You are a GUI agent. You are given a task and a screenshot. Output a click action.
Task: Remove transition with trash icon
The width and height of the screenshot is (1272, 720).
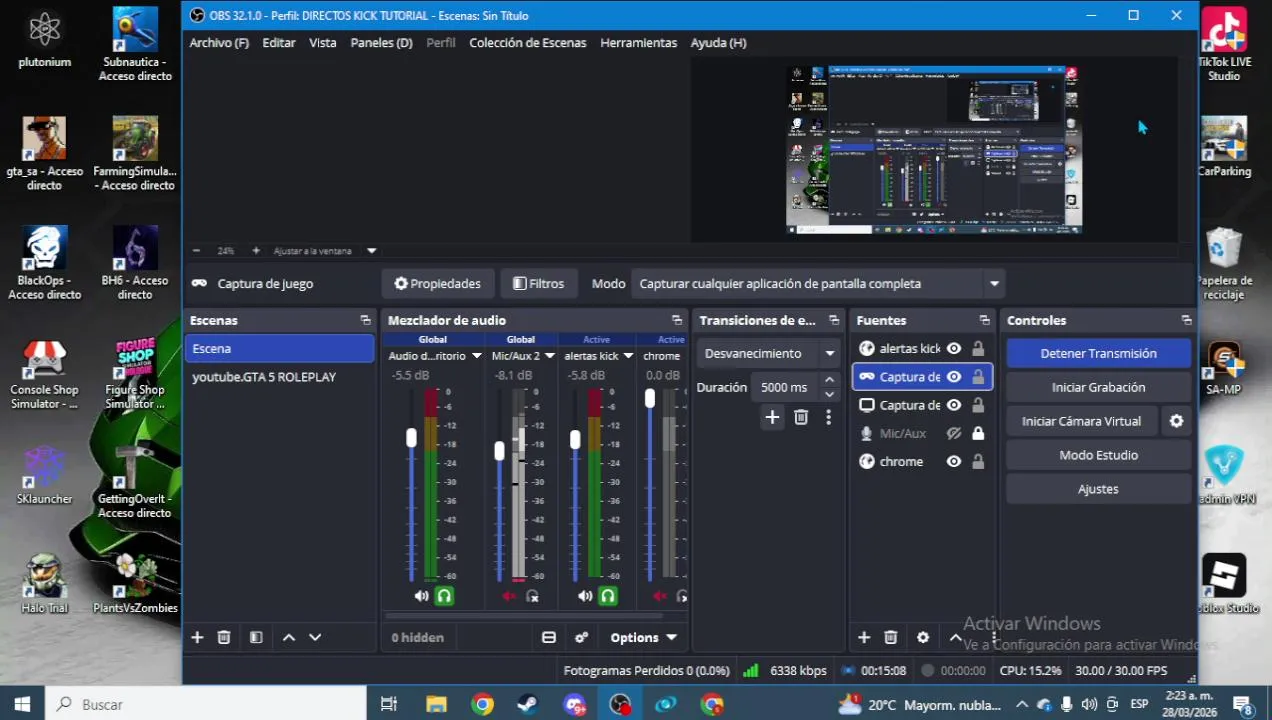[x=801, y=417]
